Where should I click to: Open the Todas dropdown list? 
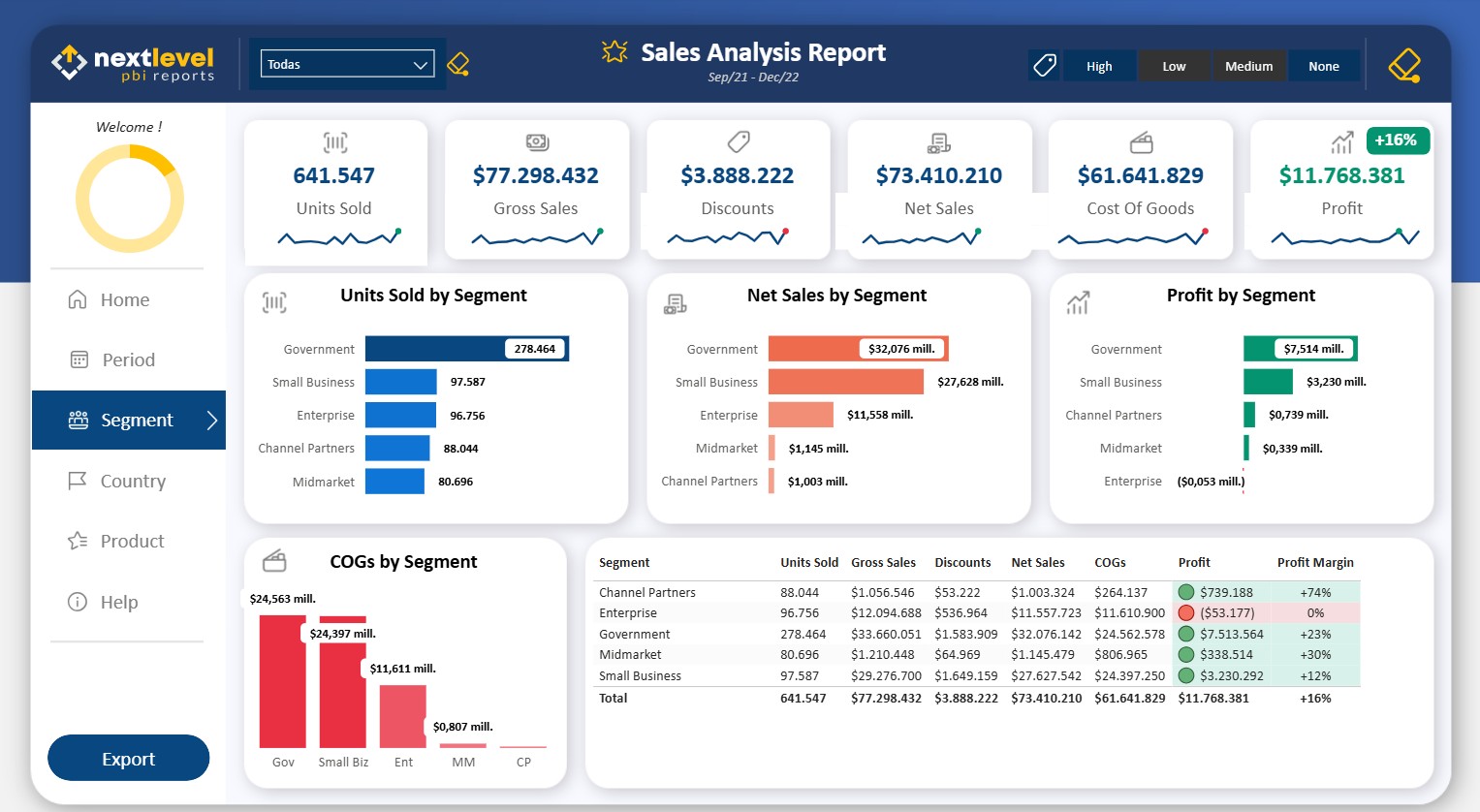pyautogui.click(x=347, y=65)
